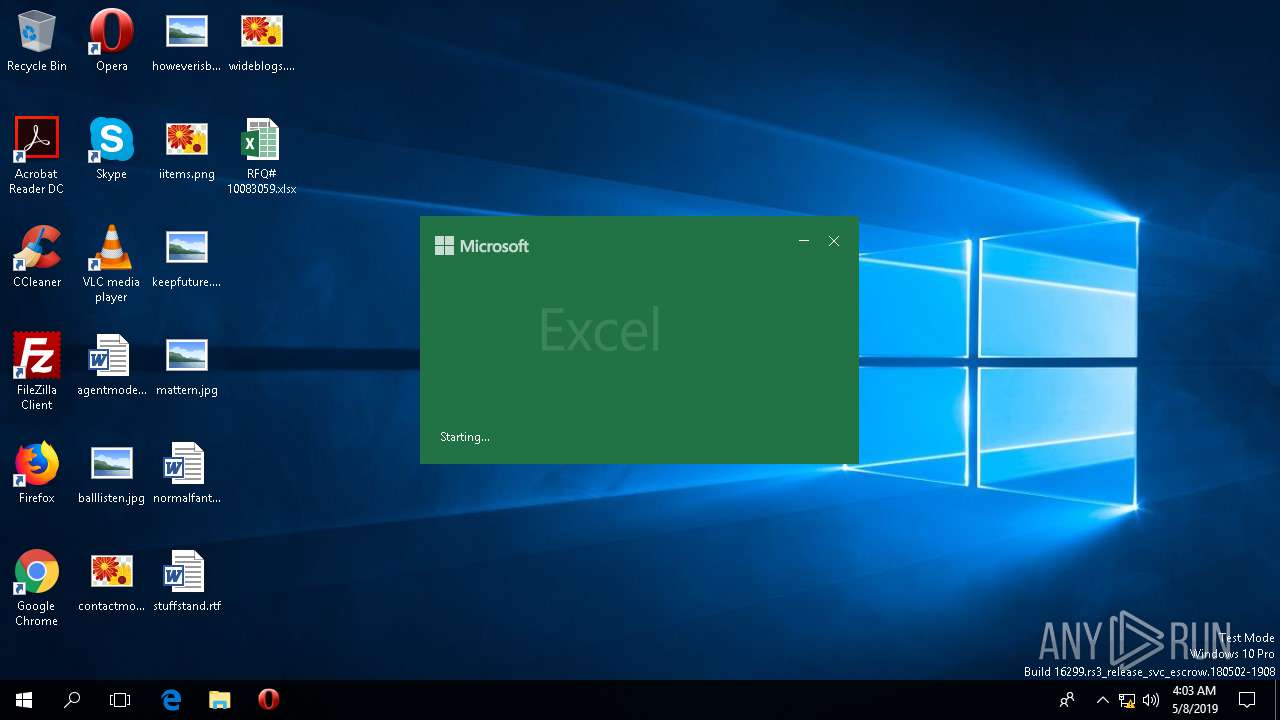Click the Microsoft logo on Excel splash

coord(482,246)
